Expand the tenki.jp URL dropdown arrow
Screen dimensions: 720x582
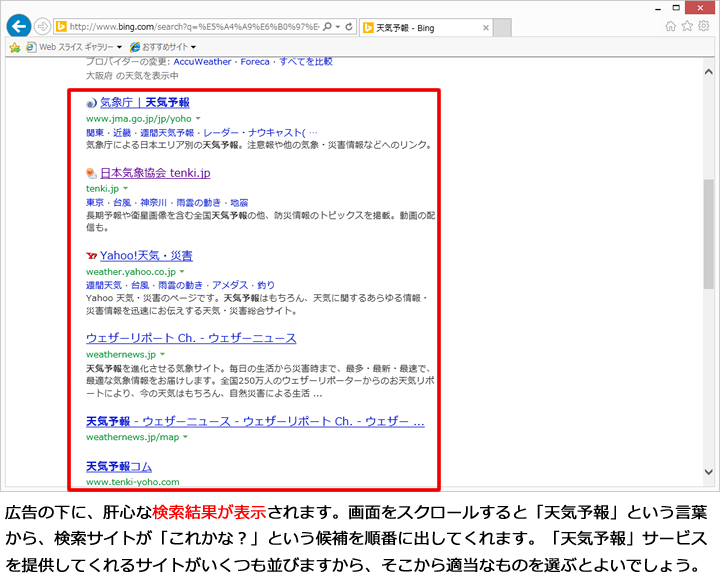tap(125, 188)
